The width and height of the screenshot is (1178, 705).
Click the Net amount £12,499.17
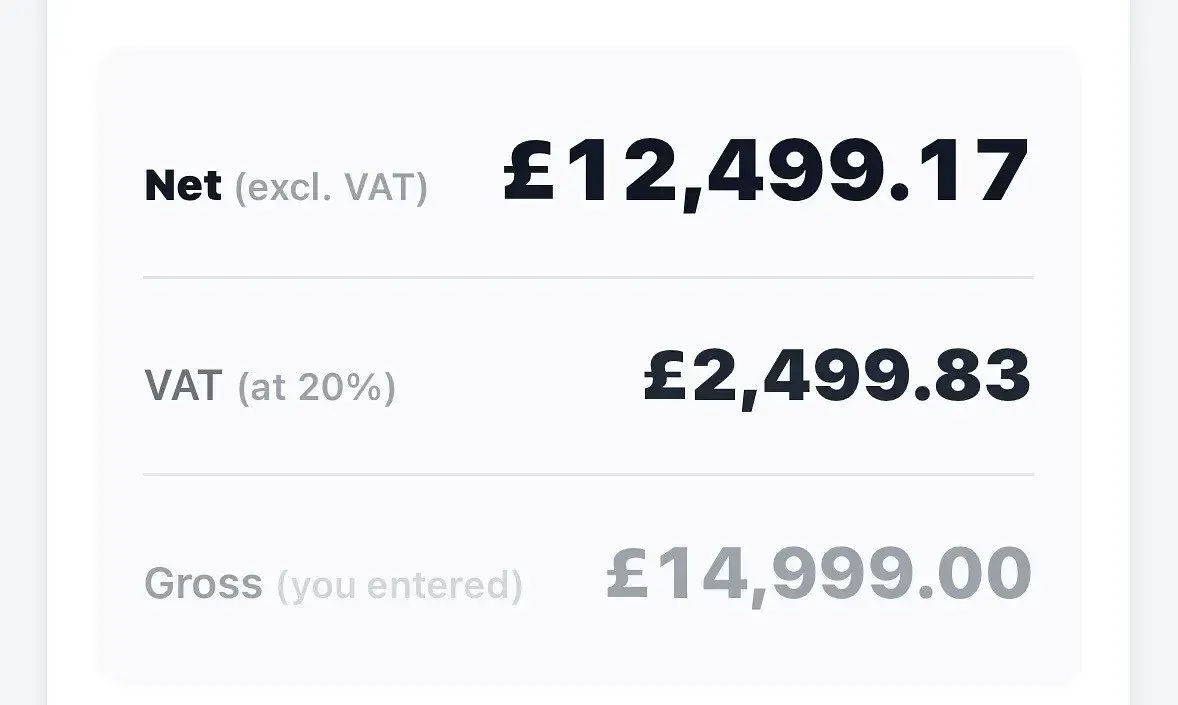tap(766, 173)
